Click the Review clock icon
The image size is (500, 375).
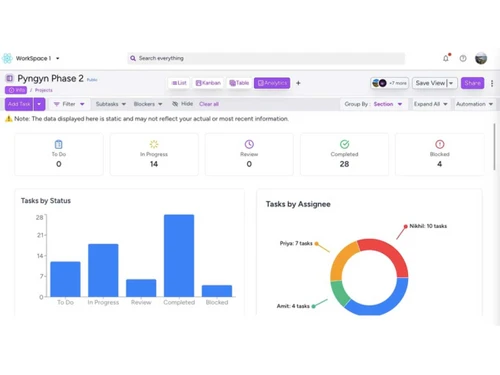249,144
